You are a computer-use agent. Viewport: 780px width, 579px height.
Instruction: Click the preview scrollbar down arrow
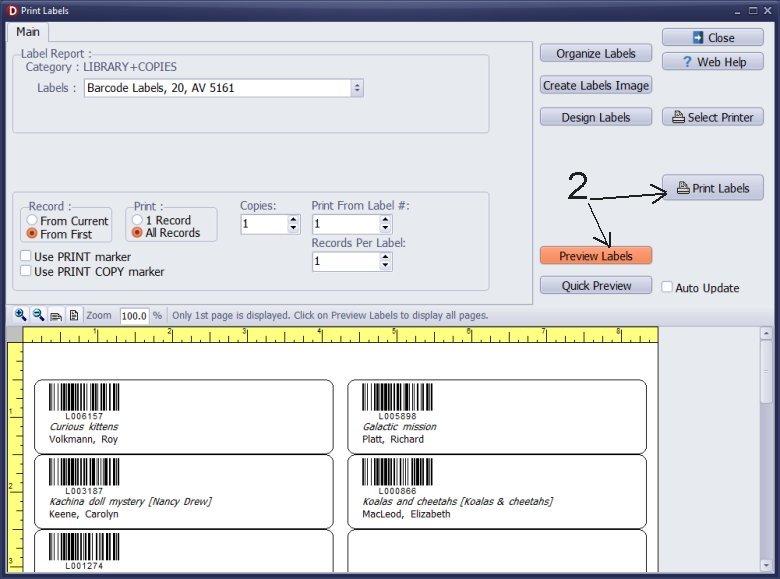[766, 566]
